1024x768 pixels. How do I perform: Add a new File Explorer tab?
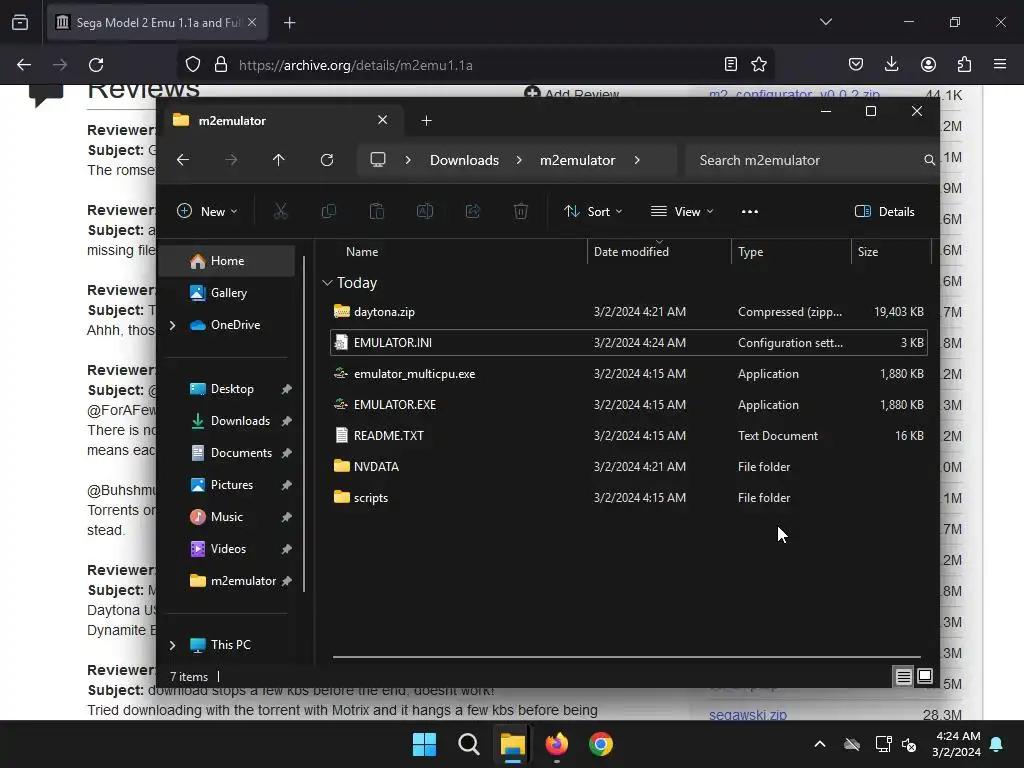426,120
